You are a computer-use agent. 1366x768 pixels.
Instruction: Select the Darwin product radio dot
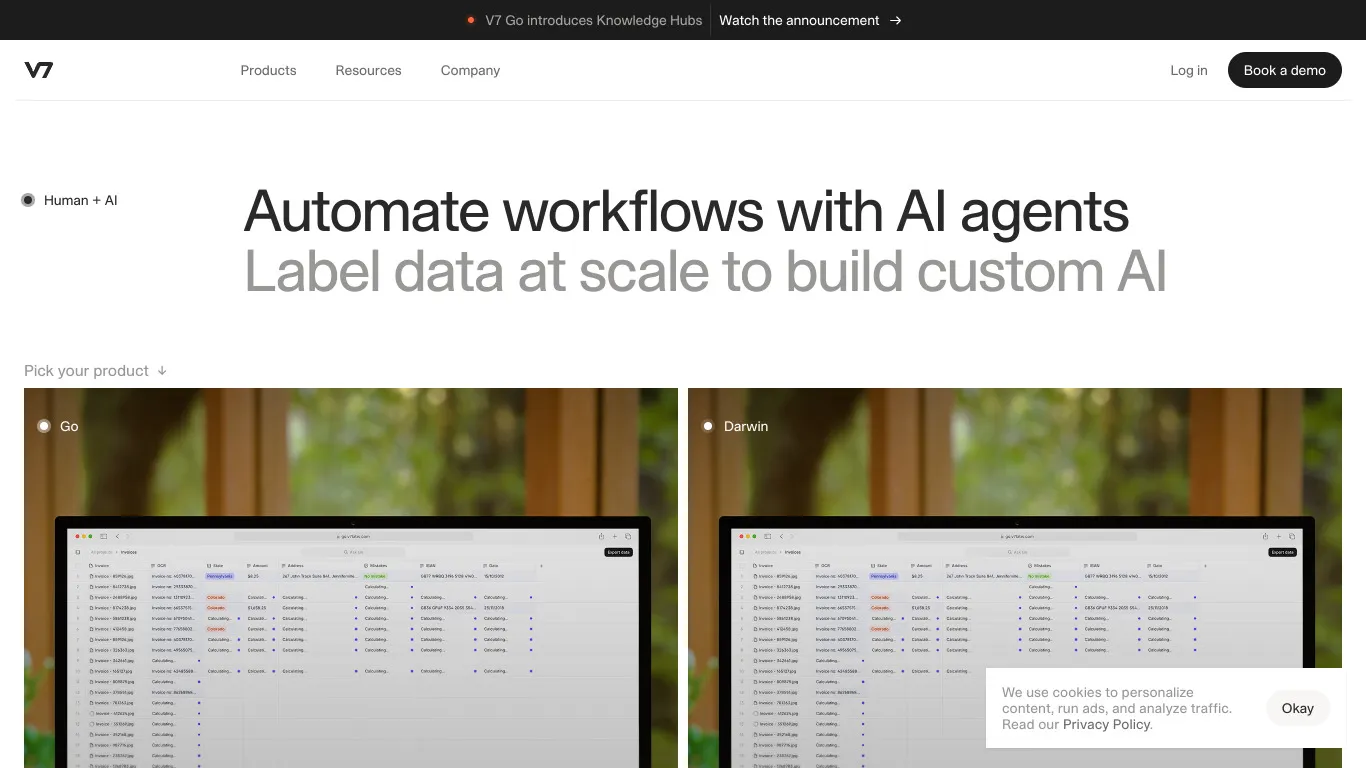coord(708,426)
